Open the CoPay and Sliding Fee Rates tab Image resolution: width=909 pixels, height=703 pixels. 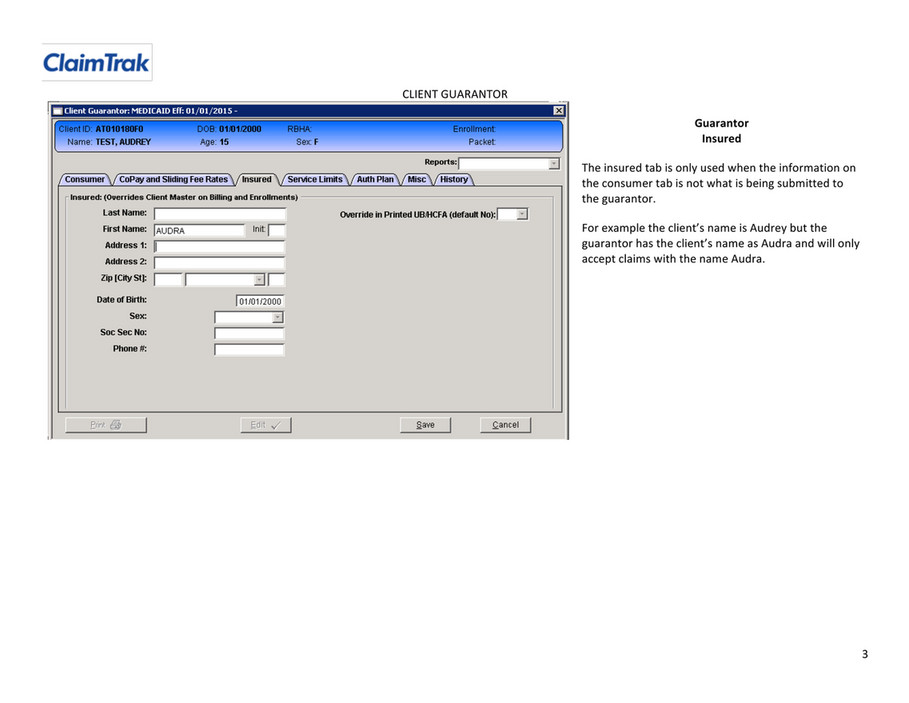173,180
